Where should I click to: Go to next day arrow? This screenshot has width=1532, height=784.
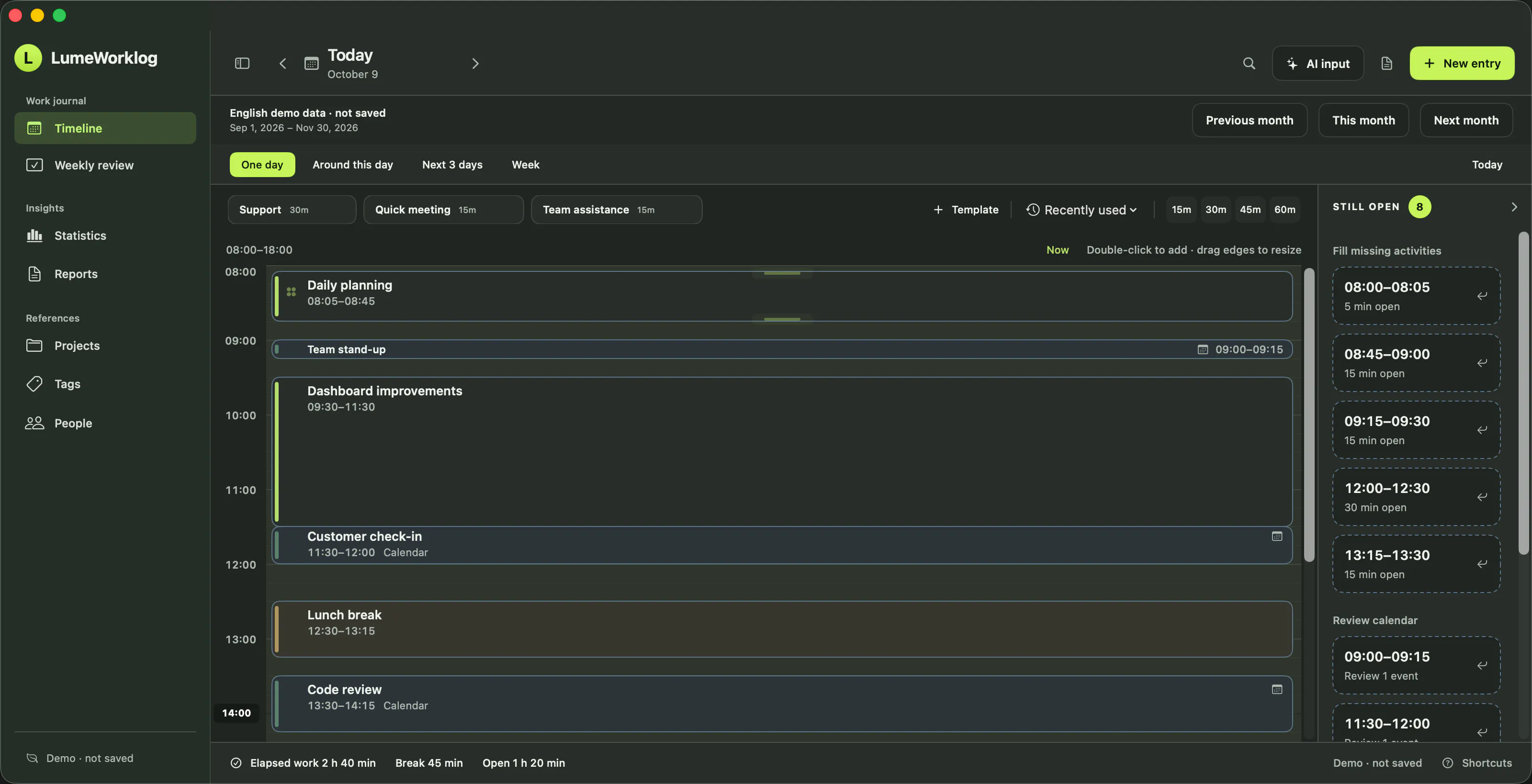pyautogui.click(x=475, y=63)
